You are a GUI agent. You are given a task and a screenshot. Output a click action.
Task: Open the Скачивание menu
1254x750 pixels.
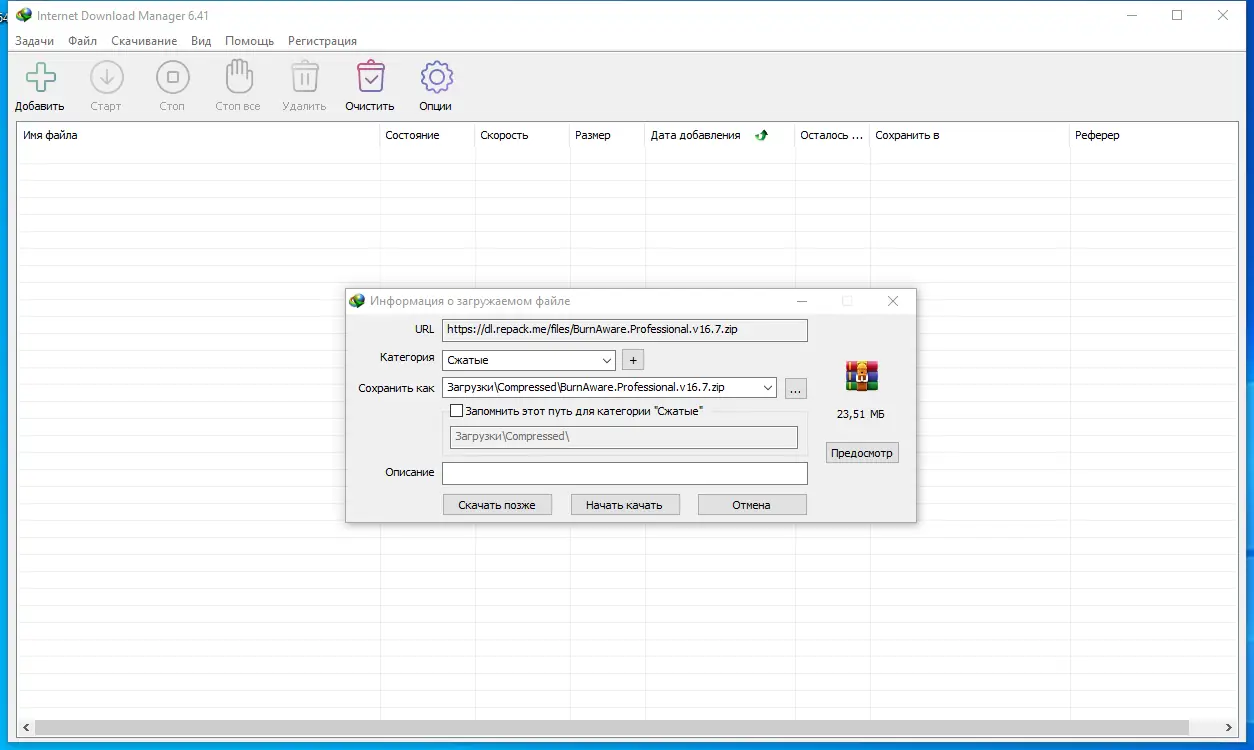pos(144,41)
